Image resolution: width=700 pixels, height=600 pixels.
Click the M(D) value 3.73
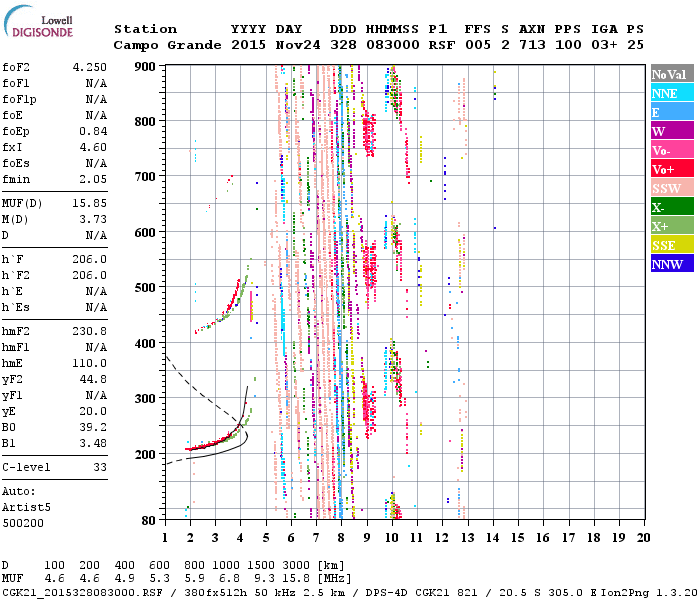coord(93,219)
